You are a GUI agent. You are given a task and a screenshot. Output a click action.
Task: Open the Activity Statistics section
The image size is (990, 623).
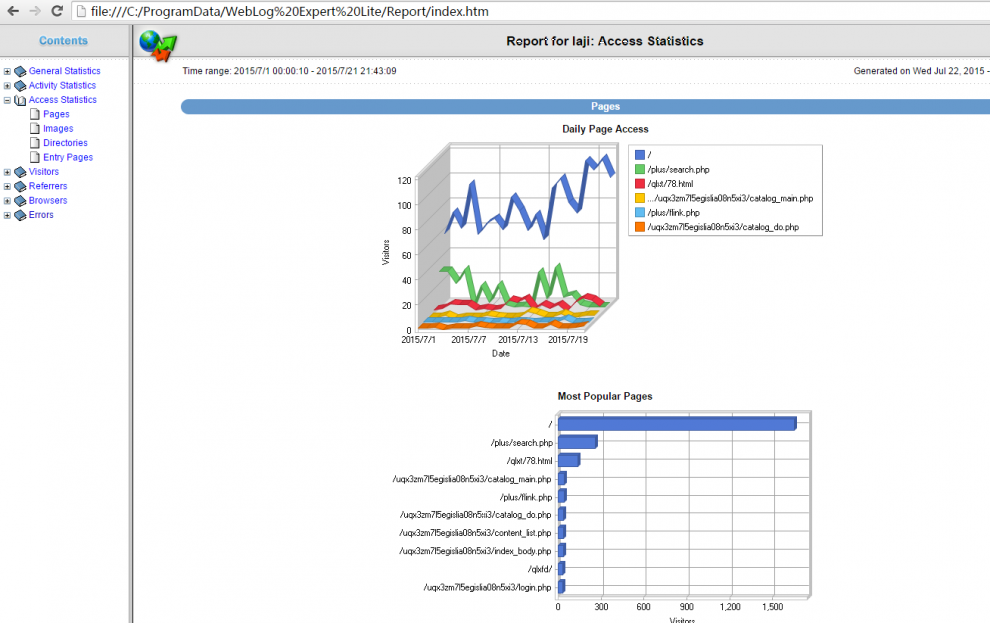(x=62, y=86)
